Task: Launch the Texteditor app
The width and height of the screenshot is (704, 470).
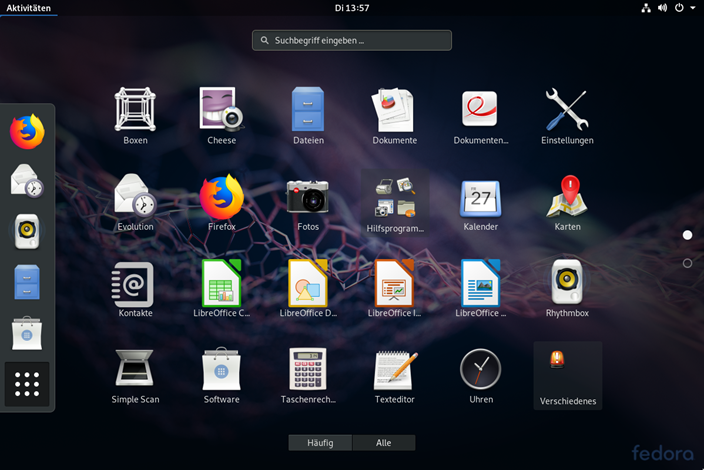Action: pyautogui.click(x=394, y=375)
